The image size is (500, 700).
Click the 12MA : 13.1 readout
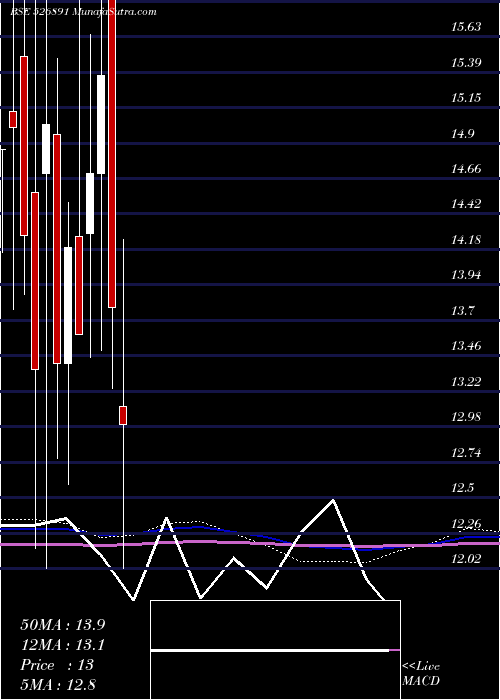pyautogui.click(x=63, y=645)
